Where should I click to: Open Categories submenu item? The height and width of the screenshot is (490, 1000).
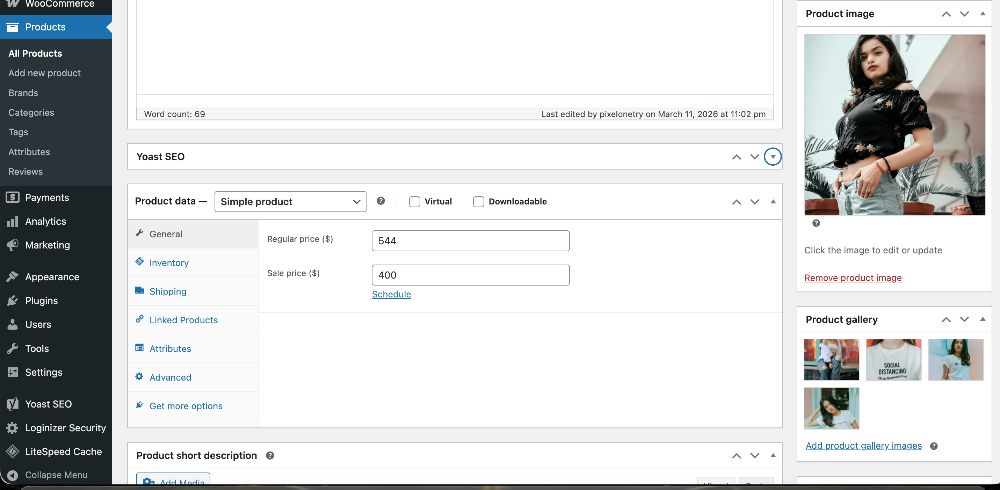[31, 113]
